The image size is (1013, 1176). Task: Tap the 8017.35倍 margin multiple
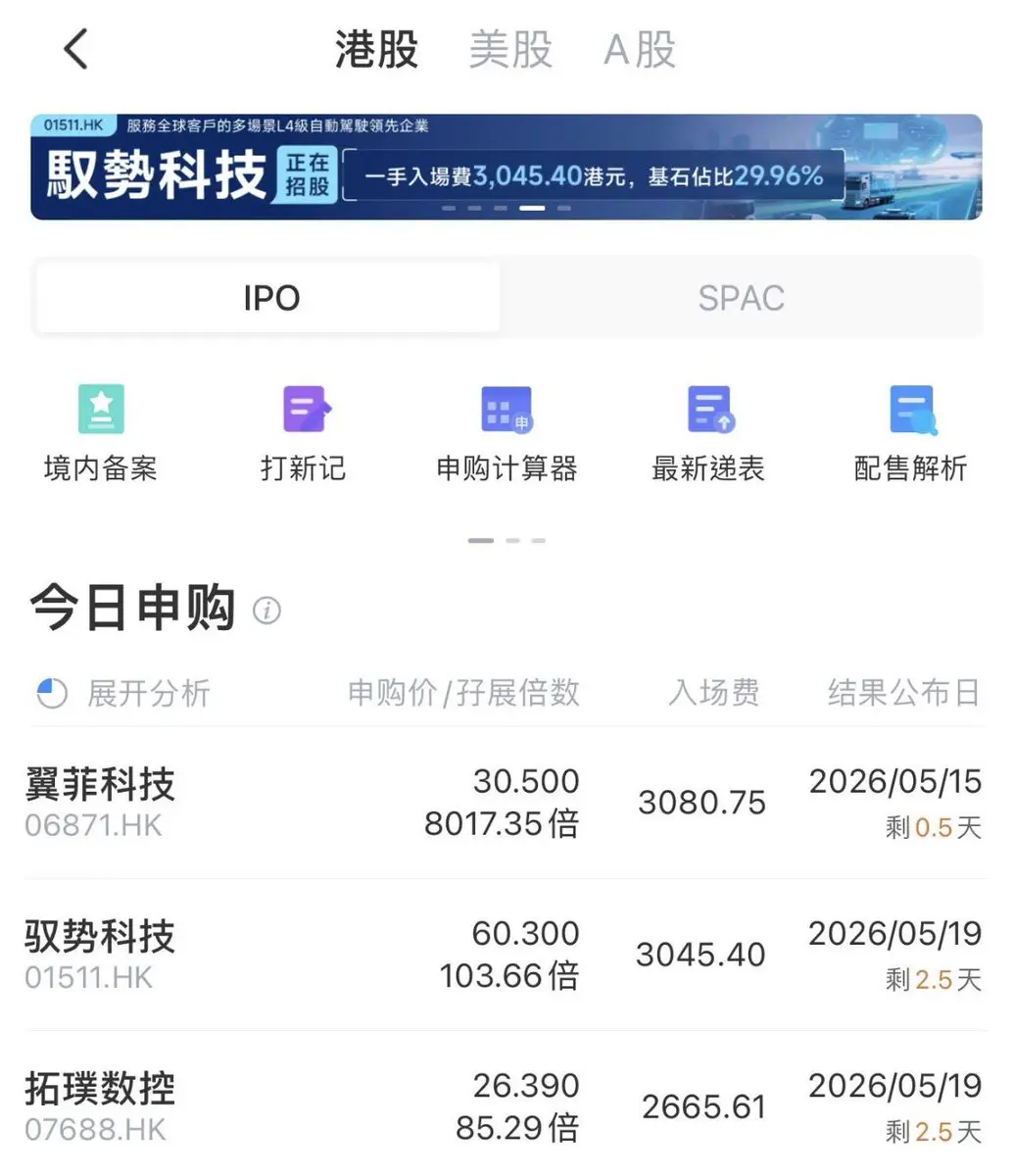(x=502, y=823)
